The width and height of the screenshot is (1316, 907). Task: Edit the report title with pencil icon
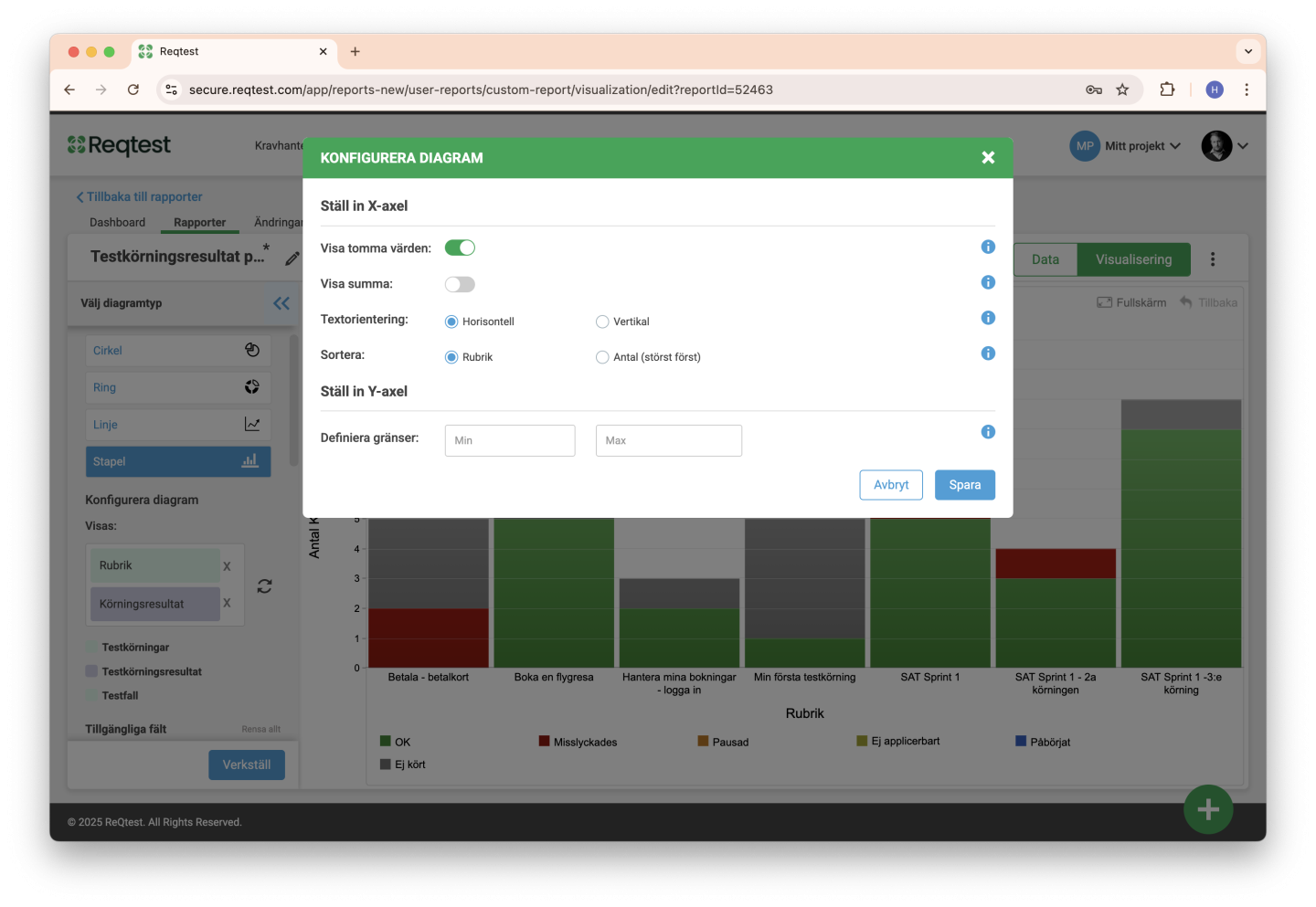tap(292, 258)
